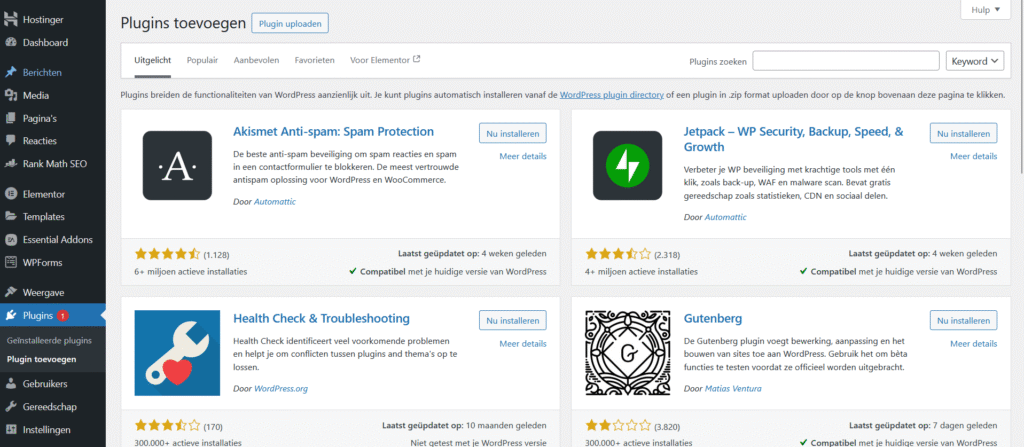Screen dimensions: 1024x447
Task: Open Meer details for Health Check
Action: [x=523, y=344]
